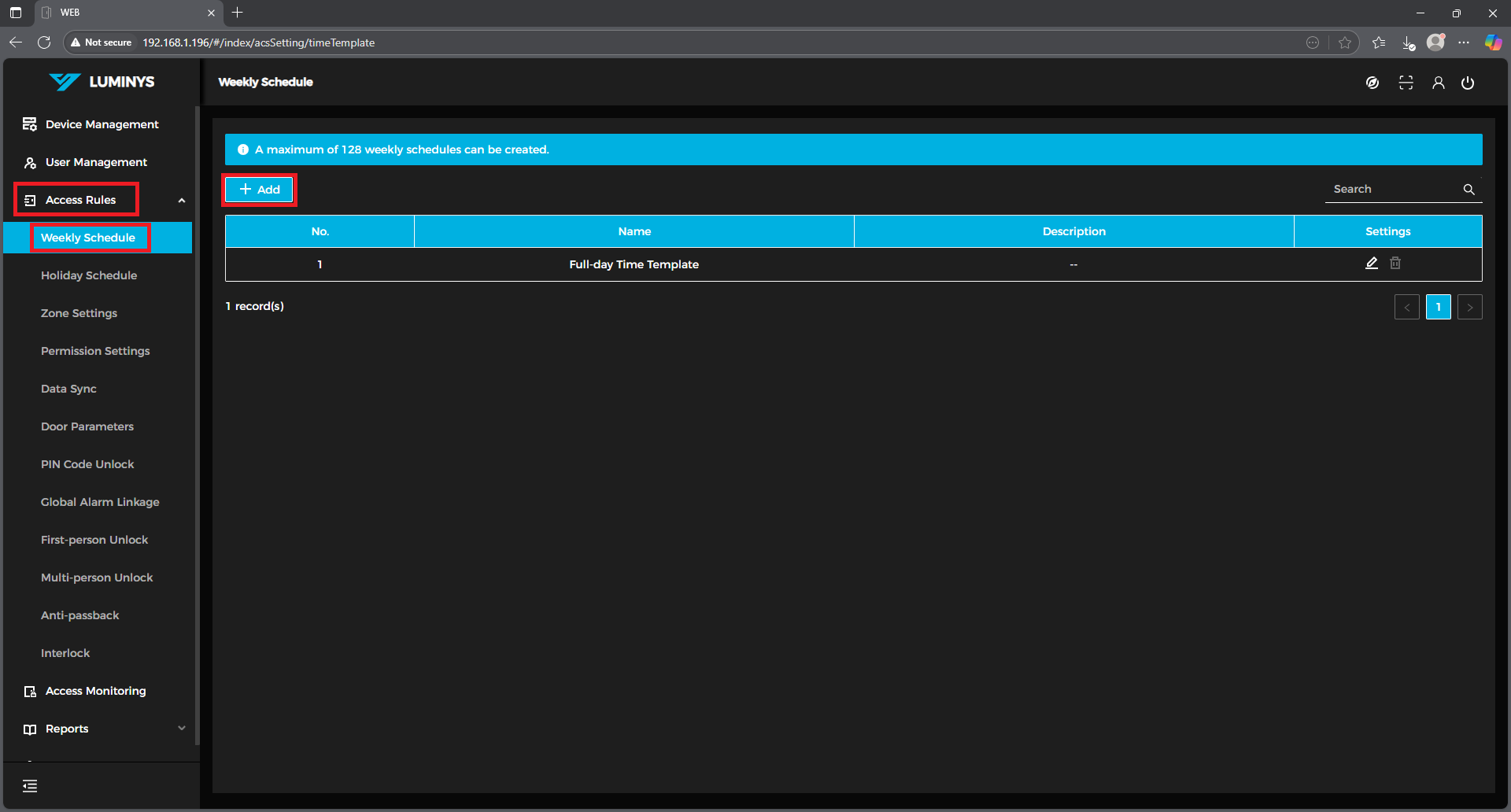This screenshot has width=1511, height=812.
Task: Select page 1 in pagination
Action: point(1438,307)
